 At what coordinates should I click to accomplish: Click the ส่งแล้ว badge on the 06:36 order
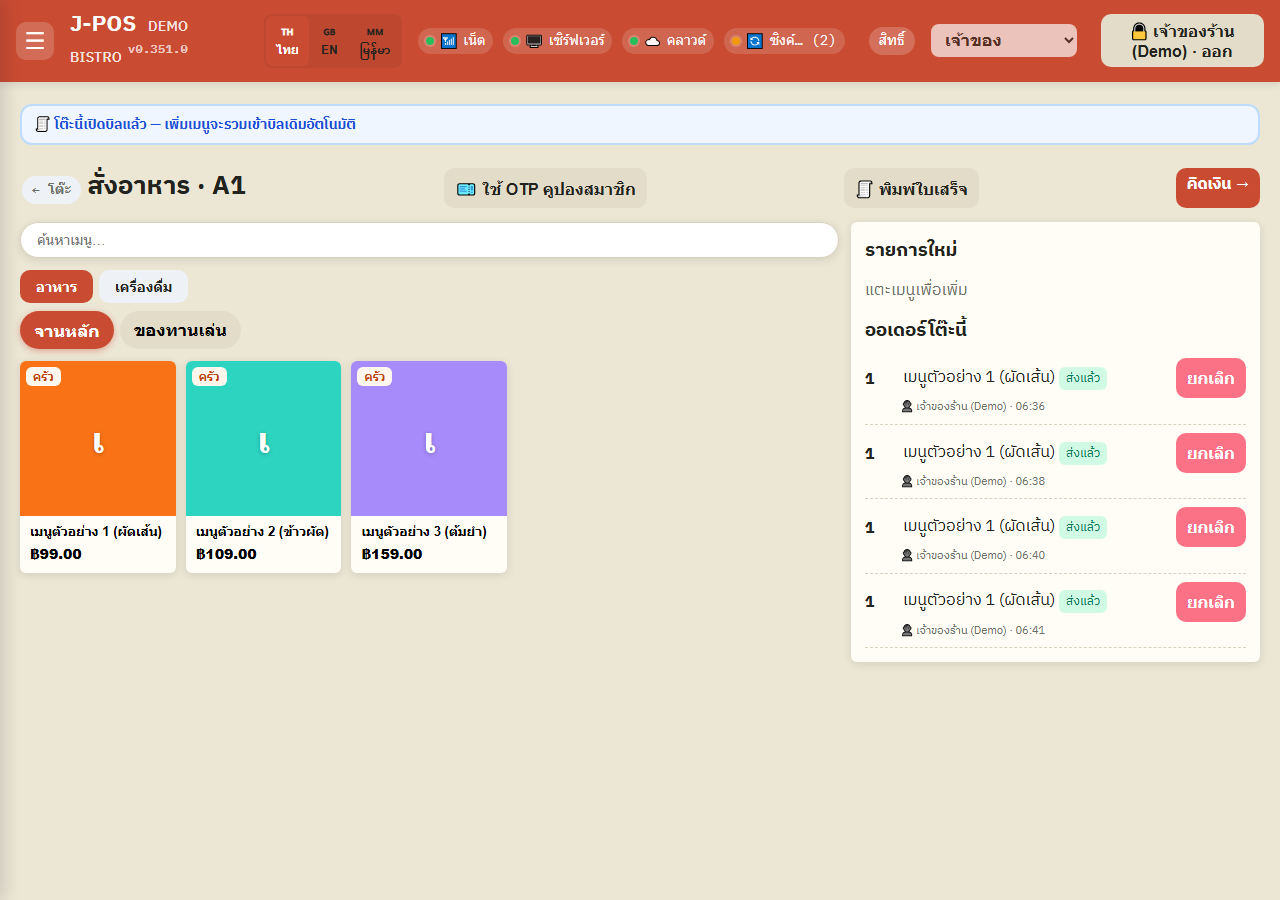pos(1083,378)
